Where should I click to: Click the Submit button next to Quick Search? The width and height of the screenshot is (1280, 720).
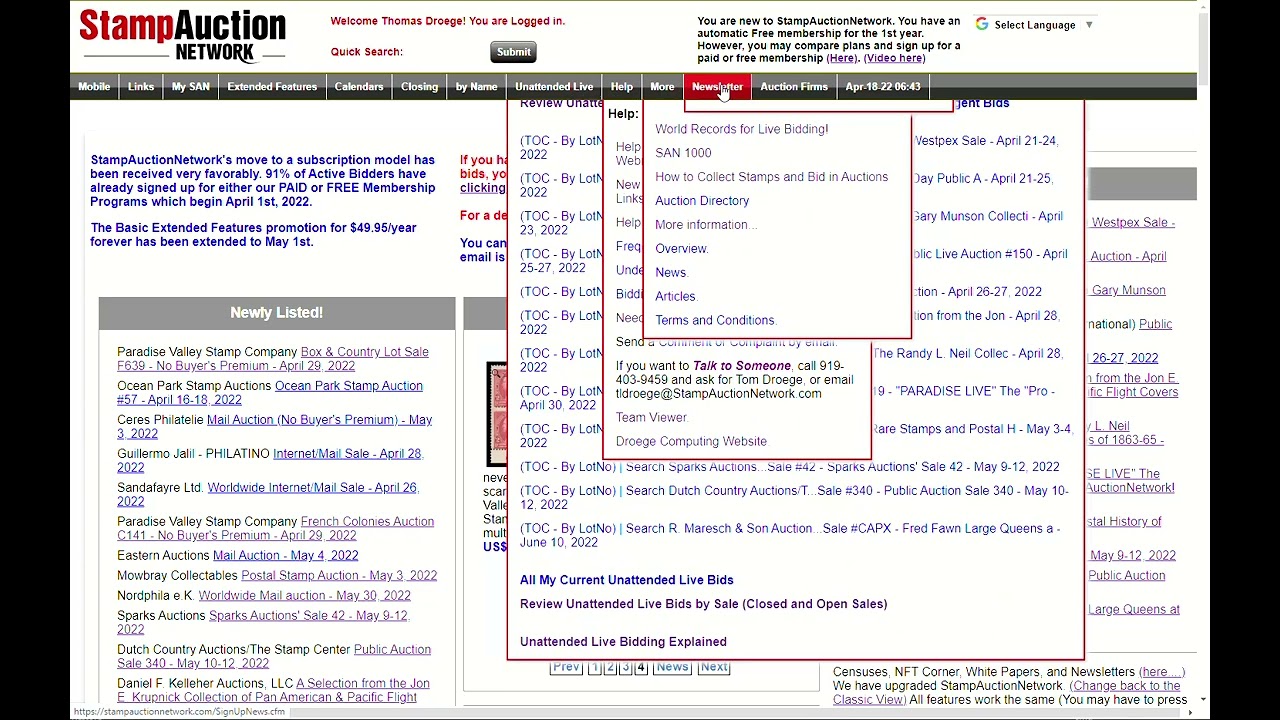pos(513,52)
